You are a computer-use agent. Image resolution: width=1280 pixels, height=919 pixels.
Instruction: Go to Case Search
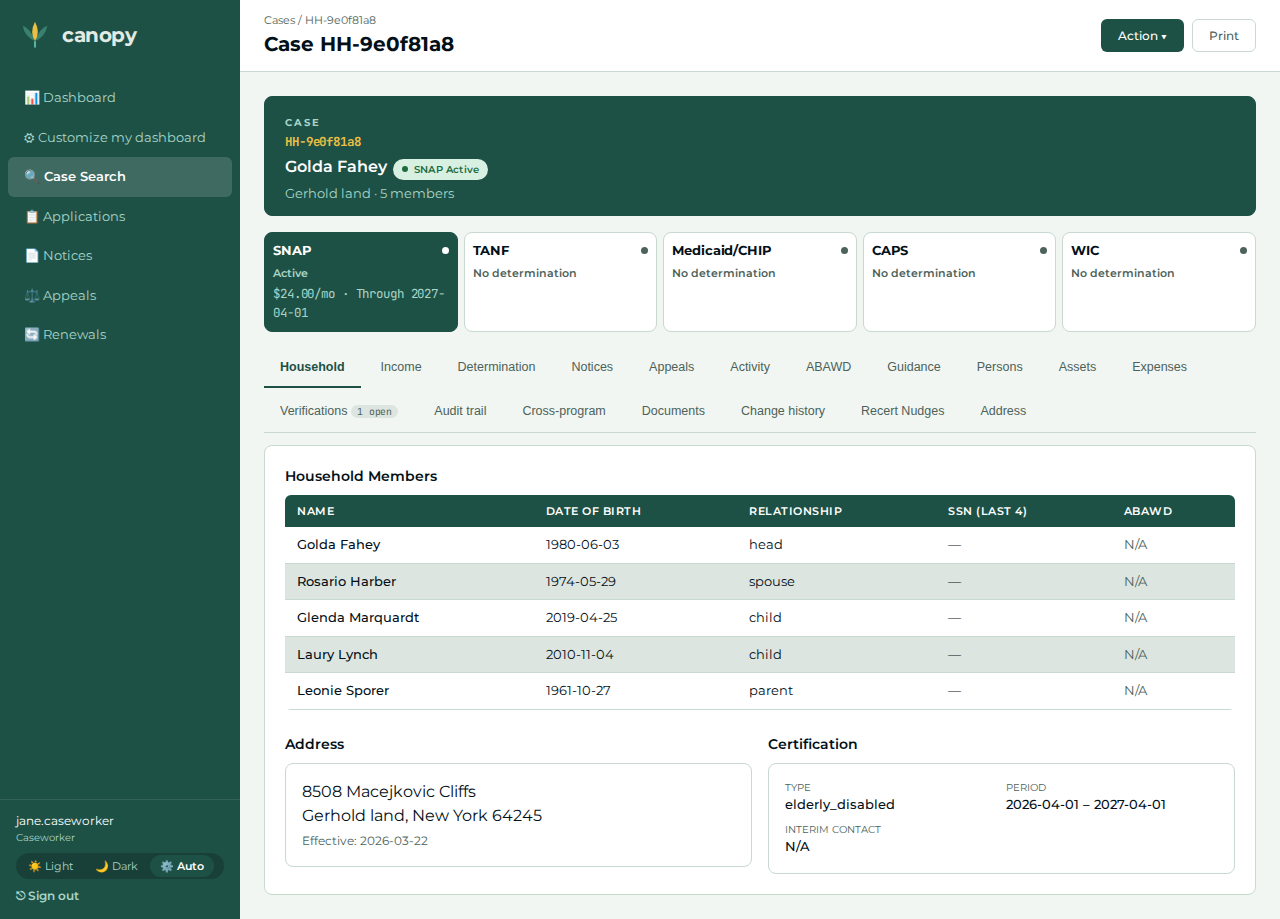[120, 176]
